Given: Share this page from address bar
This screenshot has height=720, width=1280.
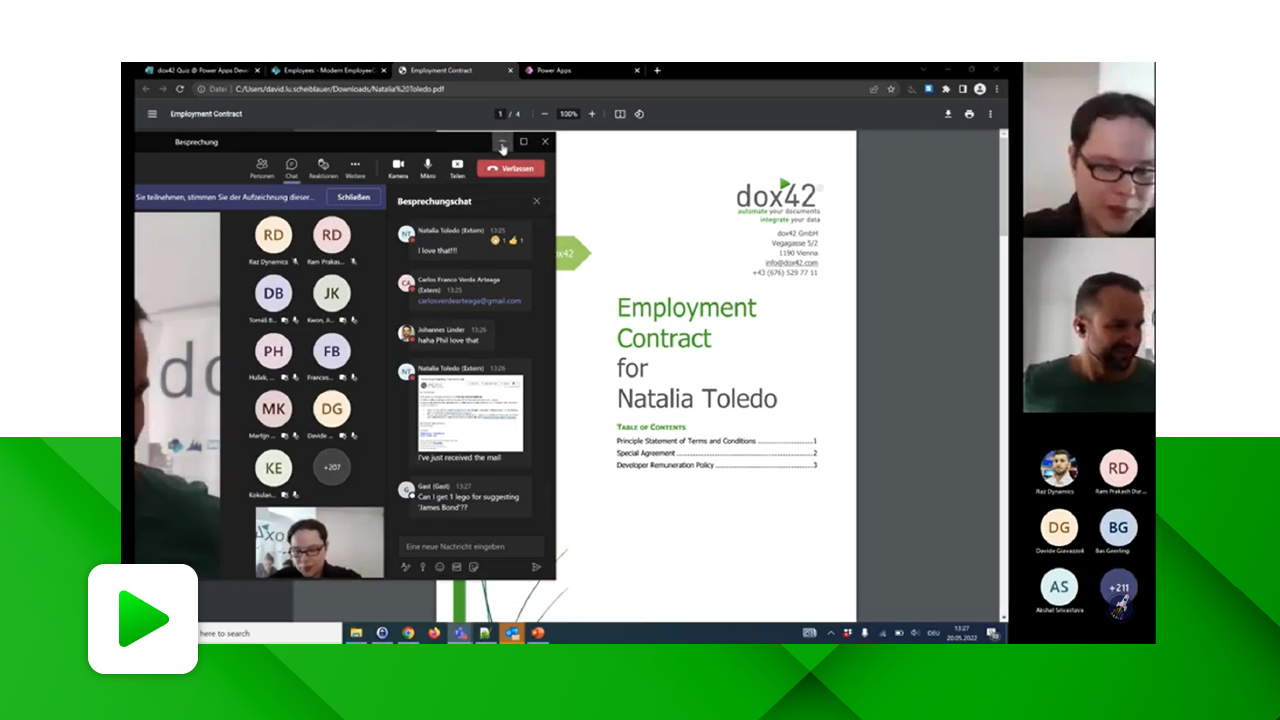Looking at the screenshot, I should coord(874,89).
